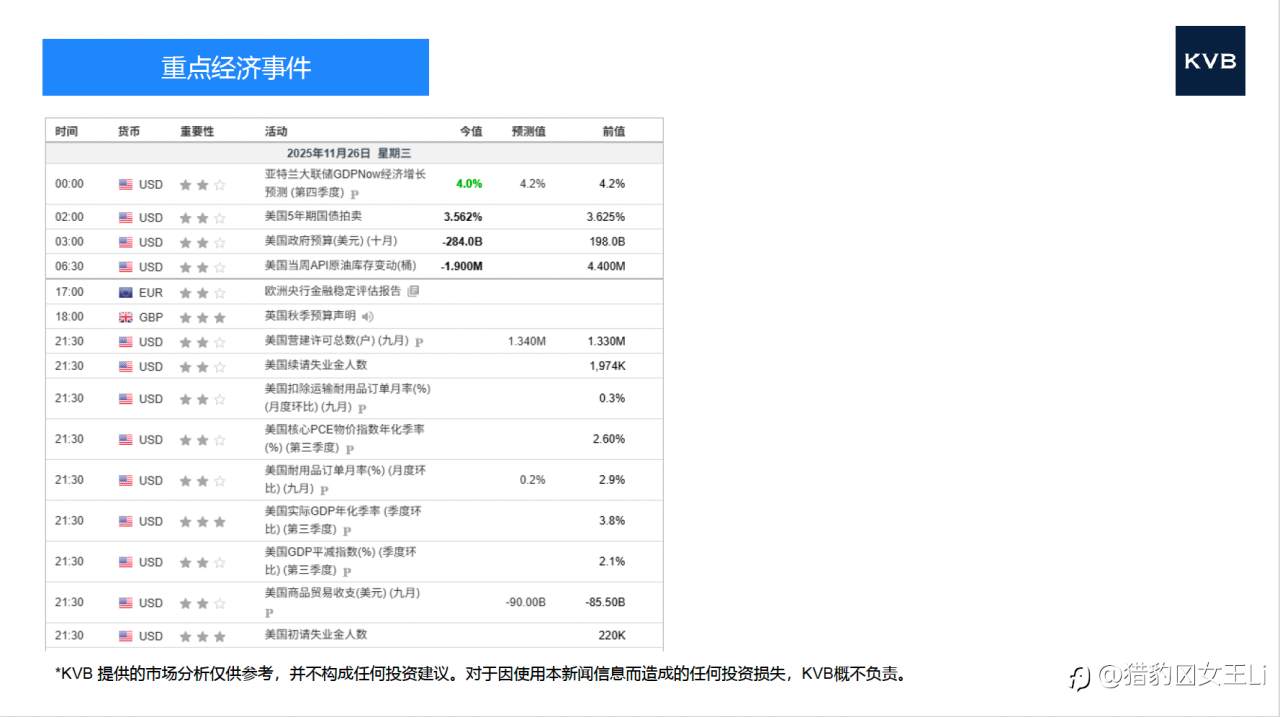Click the green 4.0% GDPNow value

click(467, 184)
